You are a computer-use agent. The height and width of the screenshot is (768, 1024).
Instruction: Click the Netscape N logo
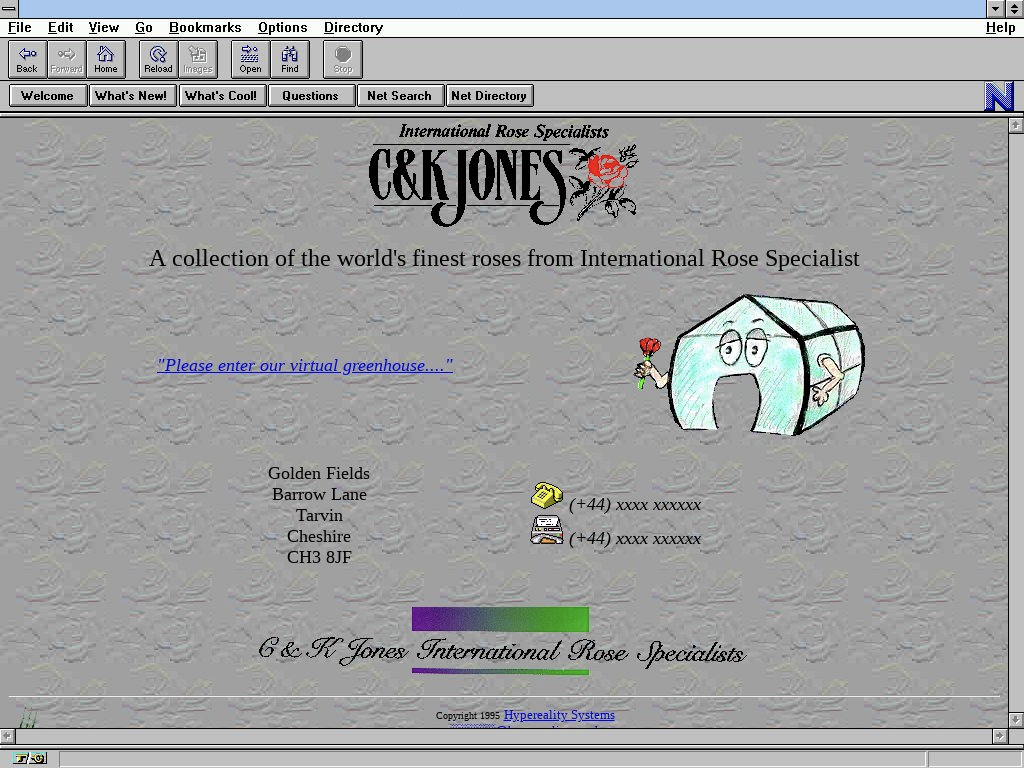(x=999, y=96)
